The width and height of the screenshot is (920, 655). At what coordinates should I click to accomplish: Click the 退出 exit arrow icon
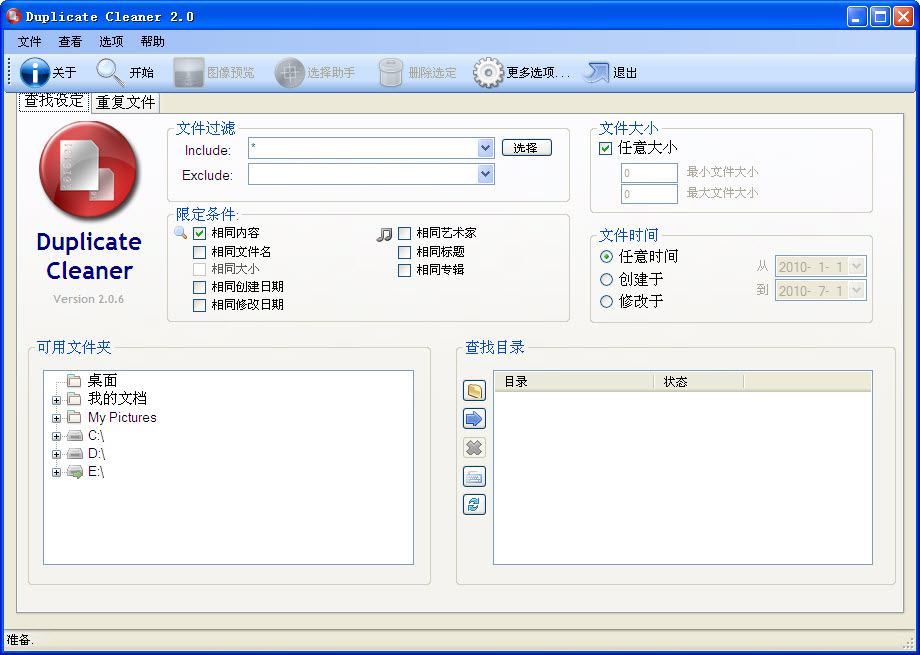(596, 72)
